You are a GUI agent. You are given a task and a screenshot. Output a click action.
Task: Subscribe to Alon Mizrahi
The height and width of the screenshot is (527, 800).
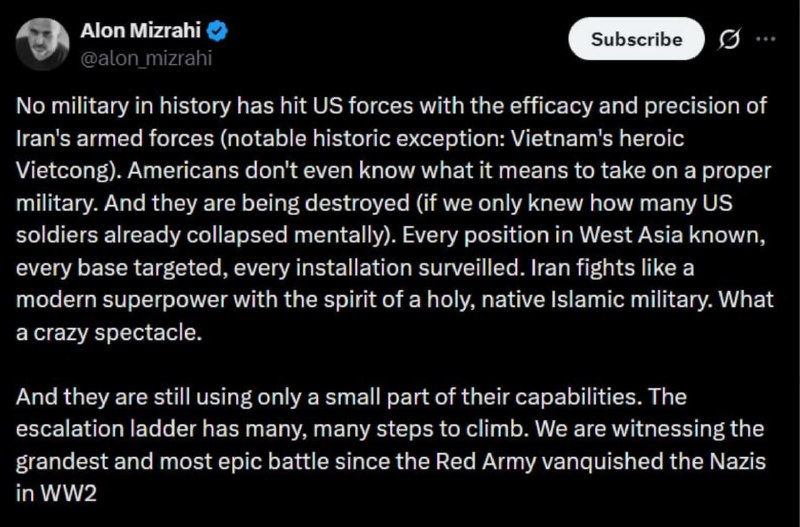(636, 39)
